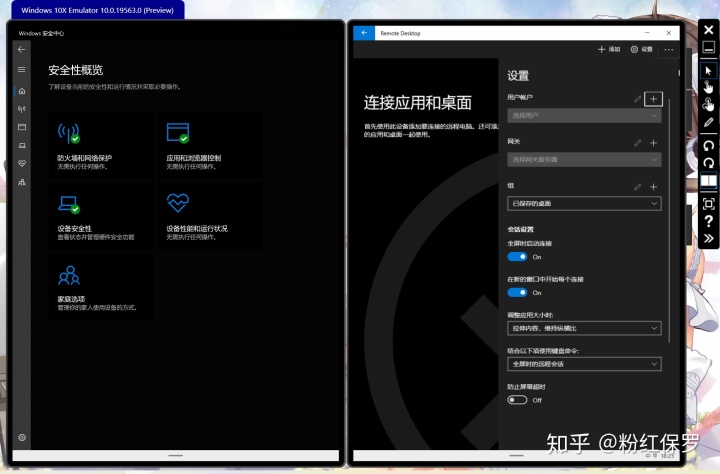Open the hamburger menu in Security Center

click(x=22, y=69)
